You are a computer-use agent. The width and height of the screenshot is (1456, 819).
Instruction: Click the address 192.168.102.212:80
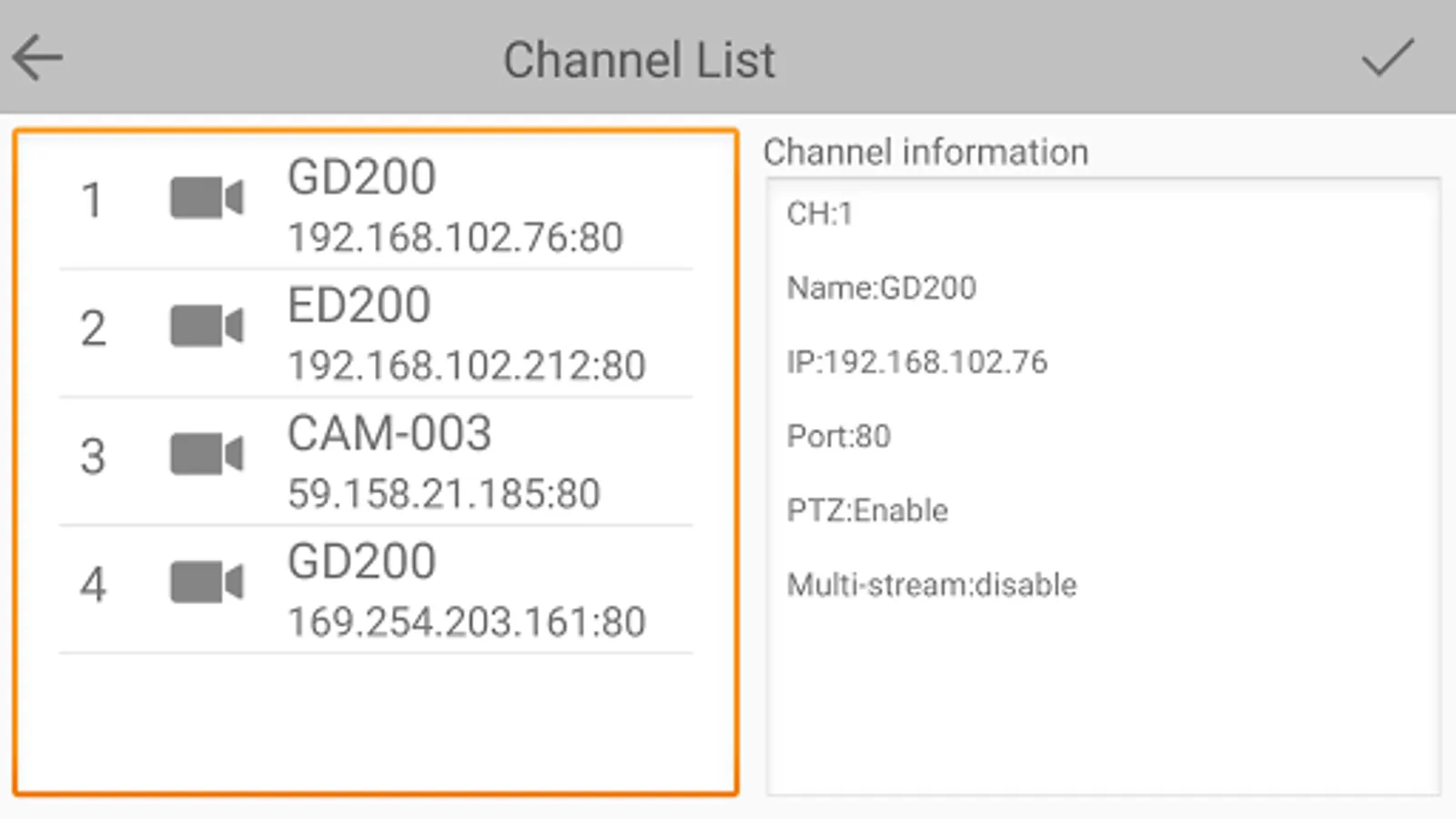pos(466,366)
